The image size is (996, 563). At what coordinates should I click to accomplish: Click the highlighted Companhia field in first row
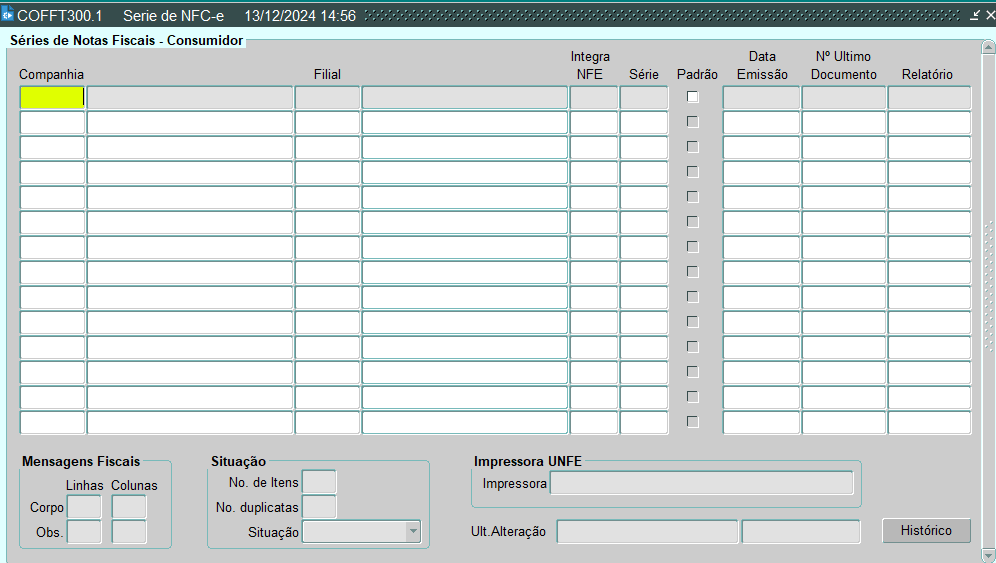(x=52, y=97)
